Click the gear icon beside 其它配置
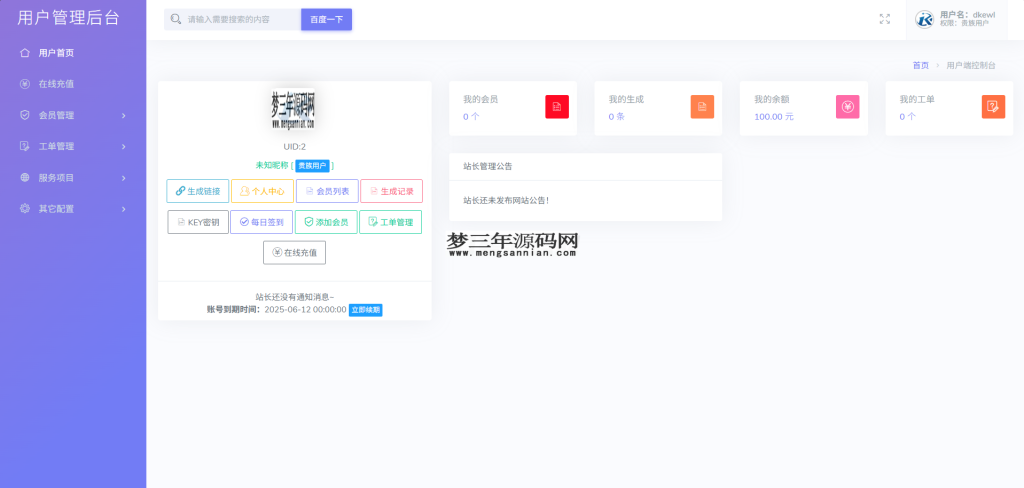Image resolution: width=1024 pixels, height=488 pixels. tap(25, 209)
